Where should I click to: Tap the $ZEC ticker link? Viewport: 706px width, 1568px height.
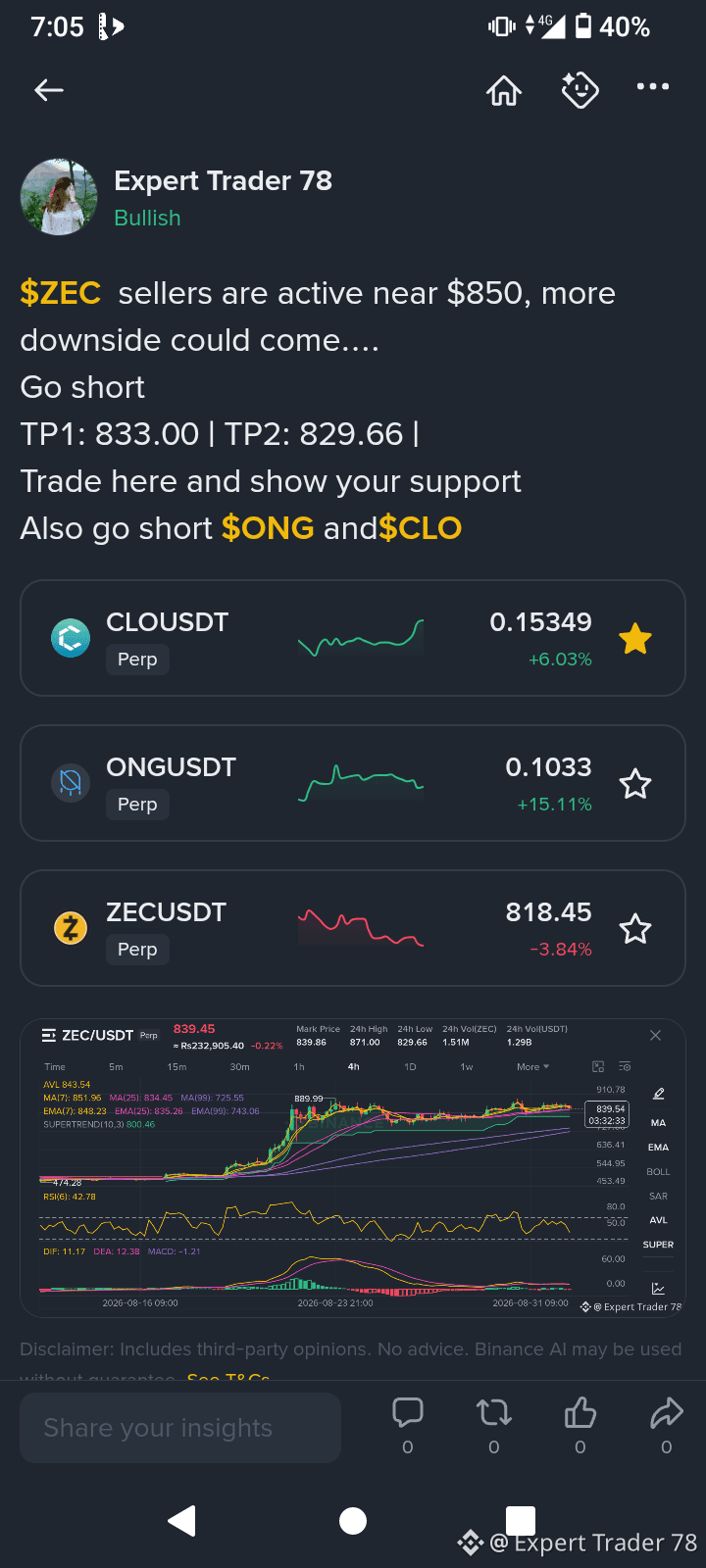[61, 293]
